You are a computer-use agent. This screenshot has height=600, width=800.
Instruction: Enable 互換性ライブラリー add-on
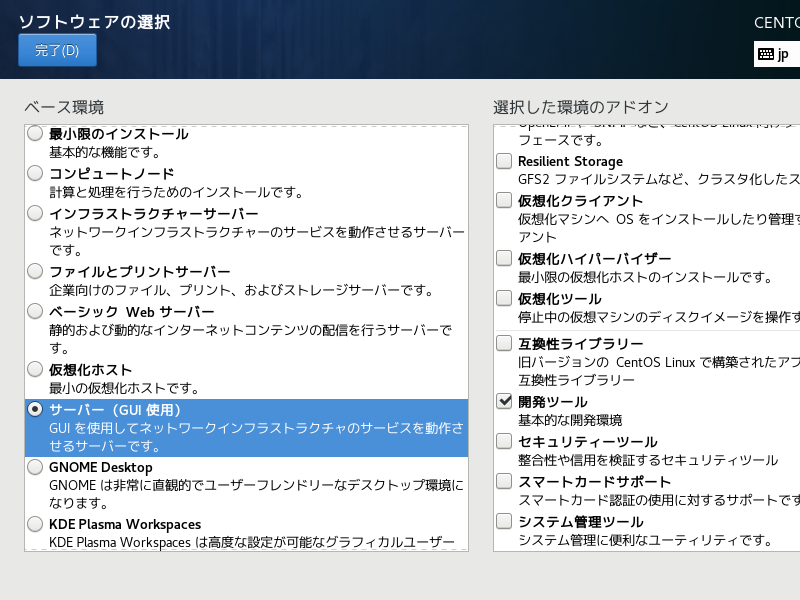pyautogui.click(x=505, y=343)
